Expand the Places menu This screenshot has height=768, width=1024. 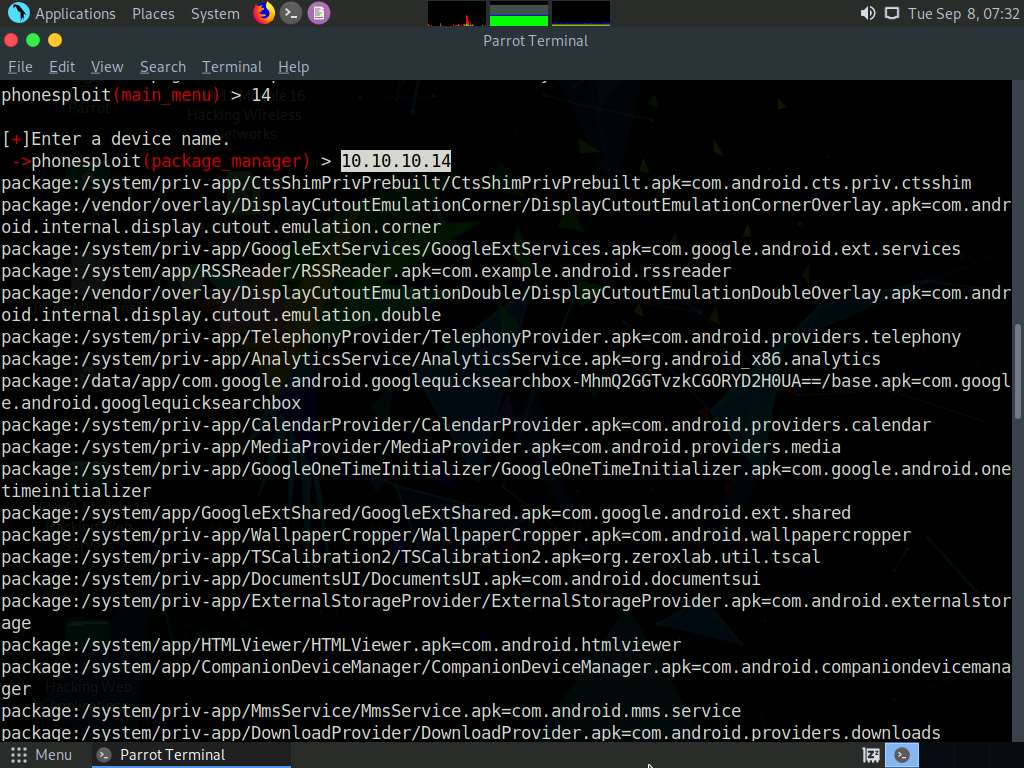[x=153, y=13]
